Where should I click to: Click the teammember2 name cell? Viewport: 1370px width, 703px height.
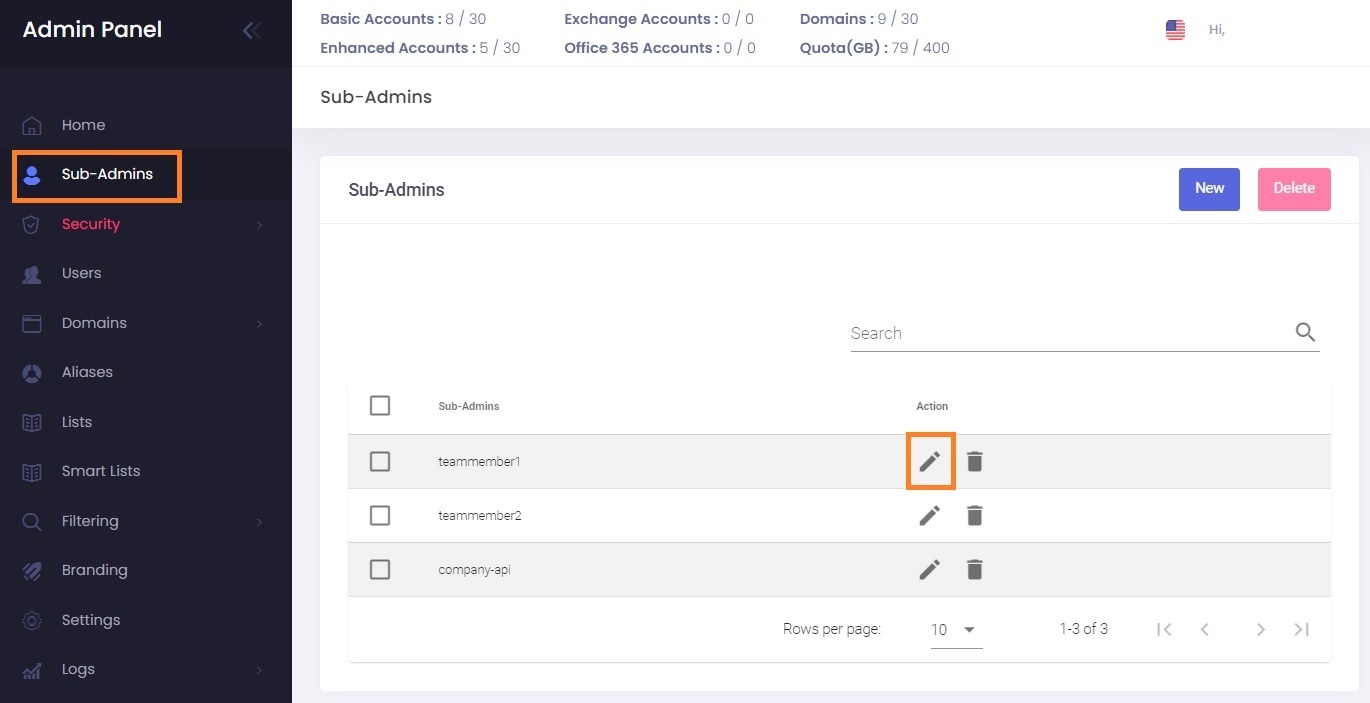tap(480, 516)
